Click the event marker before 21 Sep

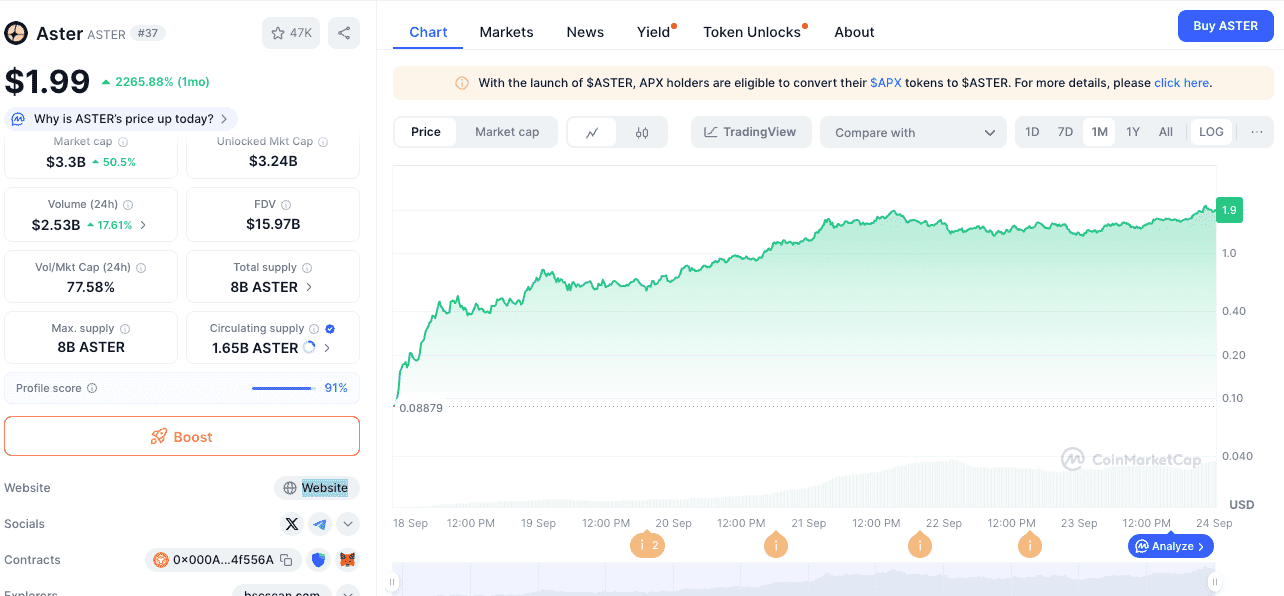(x=775, y=545)
